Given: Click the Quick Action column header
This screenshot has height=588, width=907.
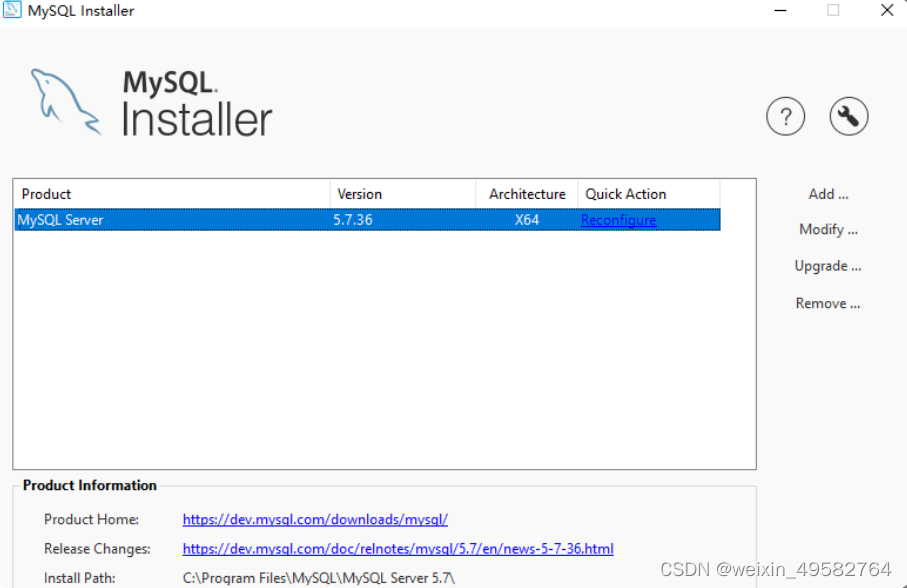Looking at the screenshot, I should tap(626, 194).
